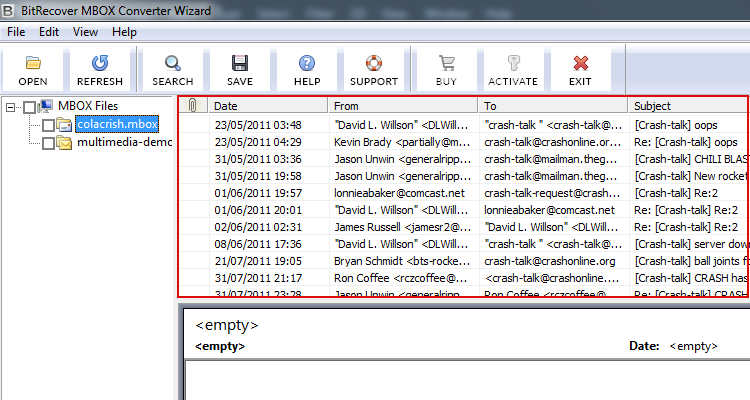Select email dated 23/05/2011 03:48

[463, 125]
